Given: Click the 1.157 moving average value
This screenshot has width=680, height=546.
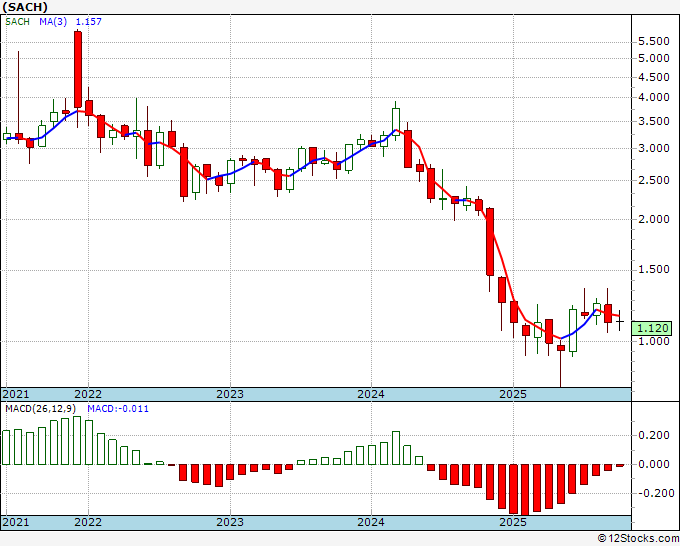Looking at the screenshot, I should pyautogui.click(x=88, y=22).
